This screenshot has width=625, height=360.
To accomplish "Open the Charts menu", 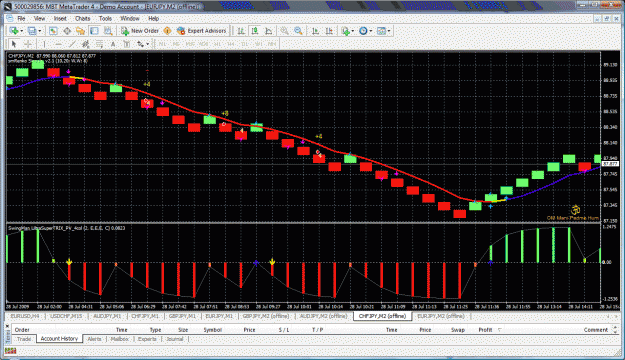I will tap(83, 18).
